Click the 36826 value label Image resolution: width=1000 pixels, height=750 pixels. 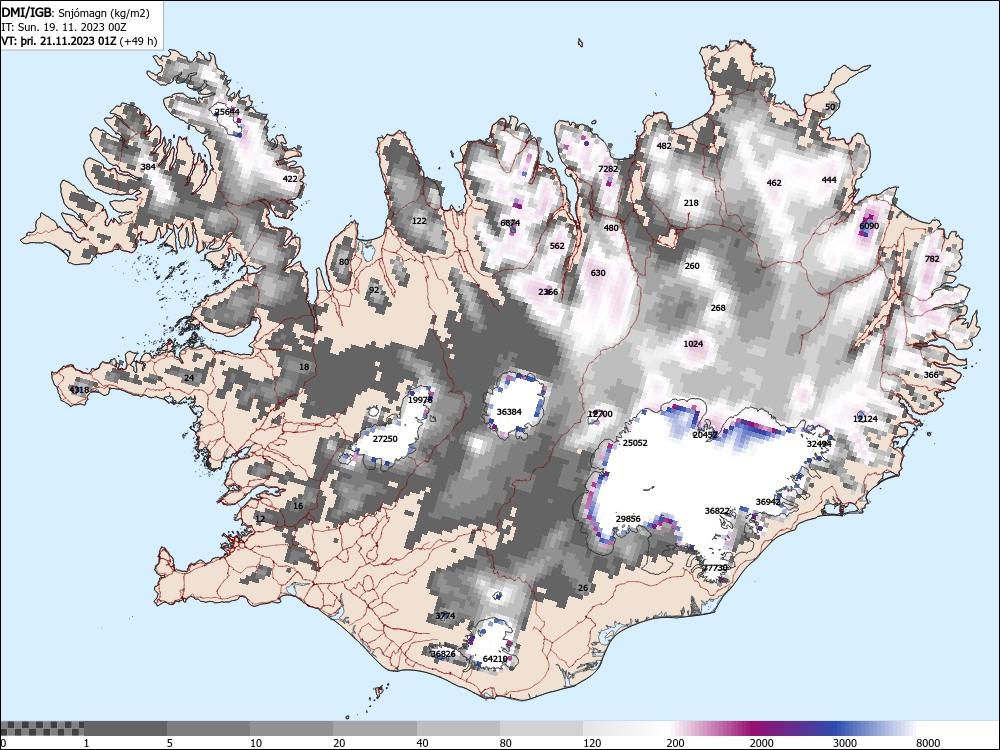point(443,654)
